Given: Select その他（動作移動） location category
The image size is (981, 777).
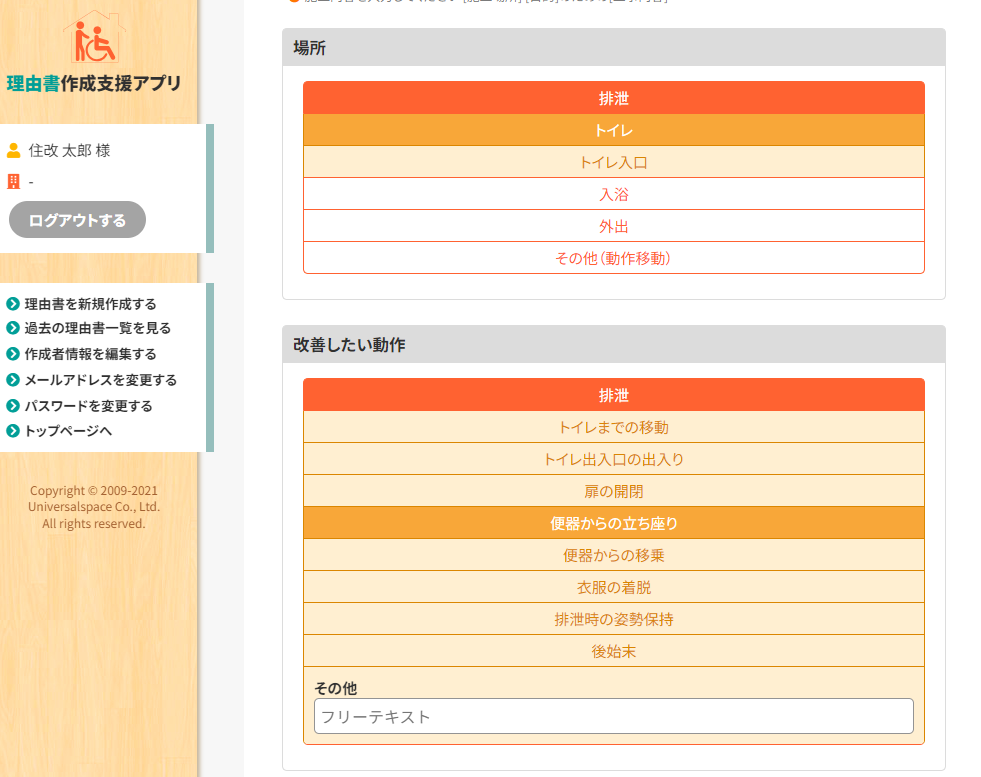Looking at the screenshot, I should tap(613, 258).
